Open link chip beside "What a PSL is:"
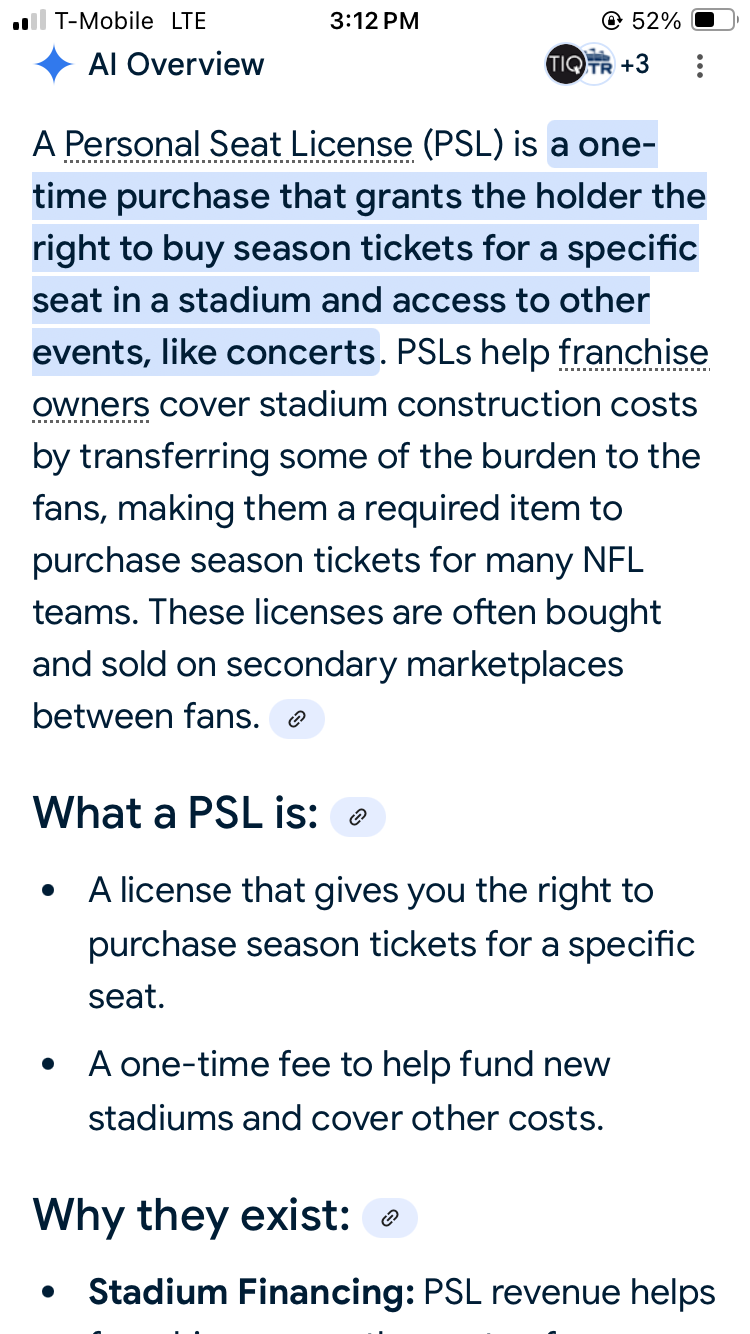750x1334 pixels. (357, 817)
